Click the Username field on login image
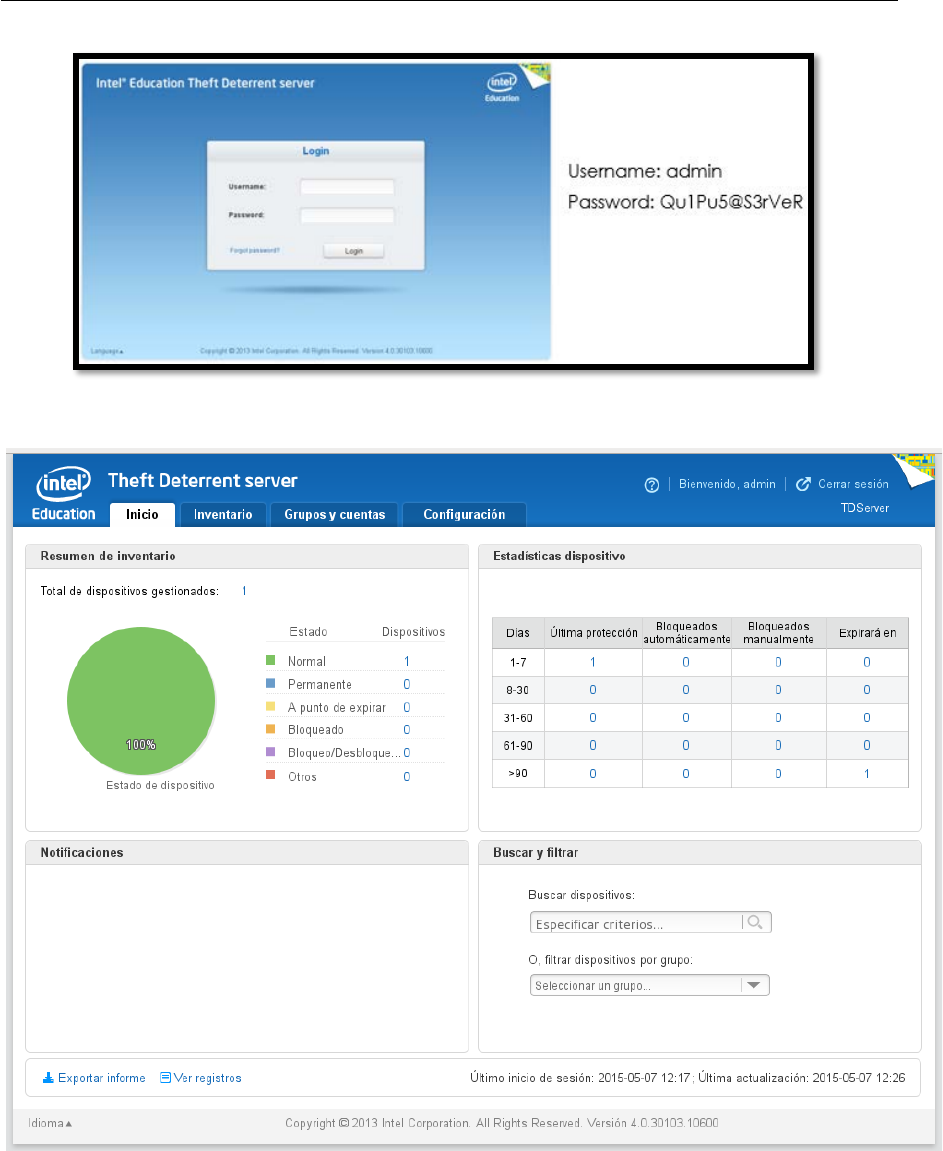Screen dimensions: 943x1151 pos(347,186)
